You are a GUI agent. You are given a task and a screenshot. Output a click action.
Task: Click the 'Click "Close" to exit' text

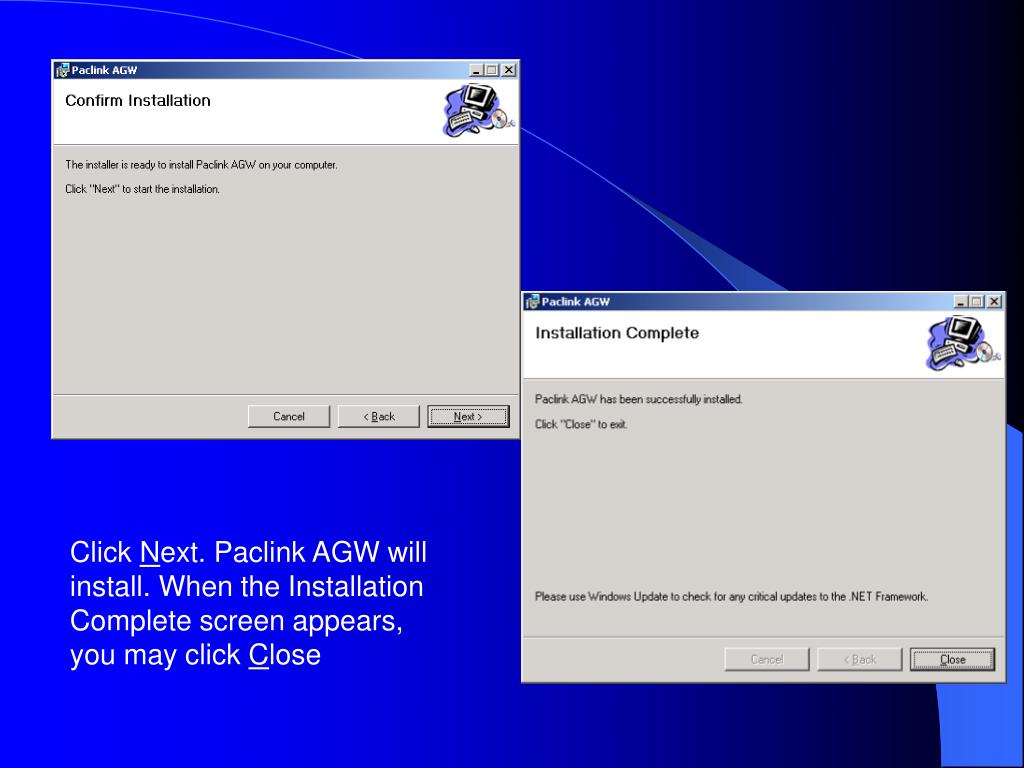click(581, 424)
